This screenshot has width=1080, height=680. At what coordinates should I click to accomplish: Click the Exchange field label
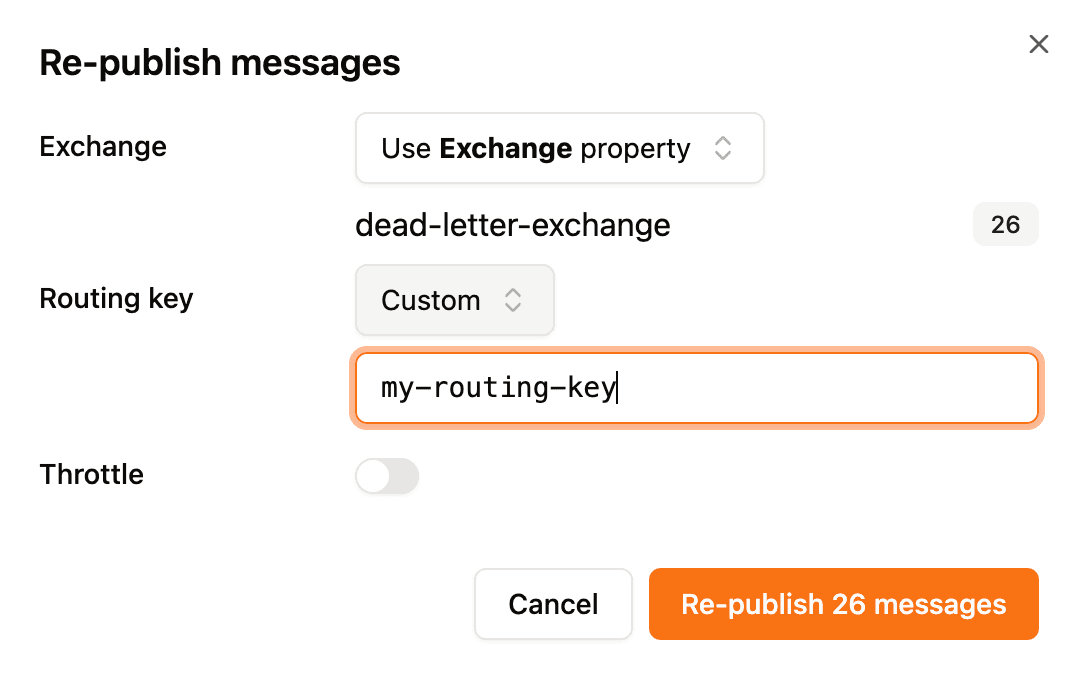(x=103, y=147)
